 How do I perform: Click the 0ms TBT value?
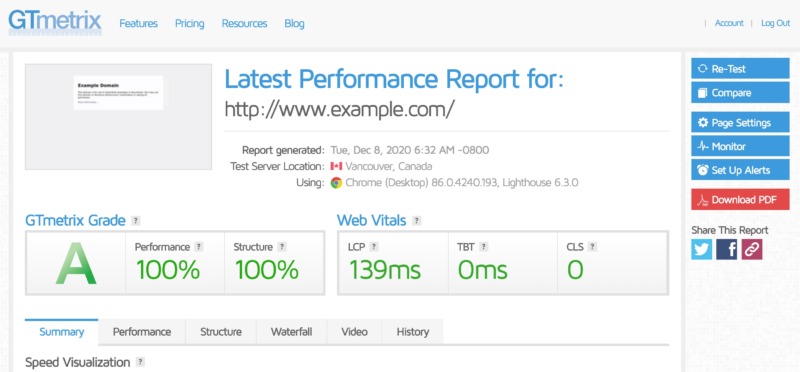(x=483, y=270)
